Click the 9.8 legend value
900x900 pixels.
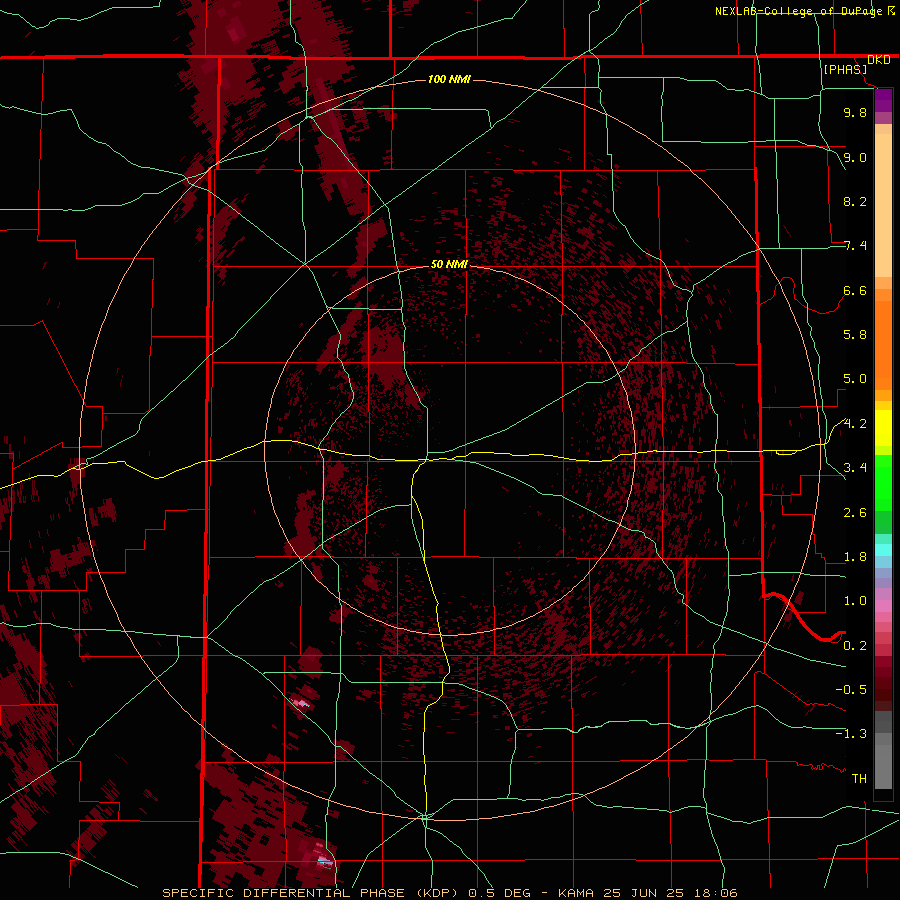click(855, 112)
